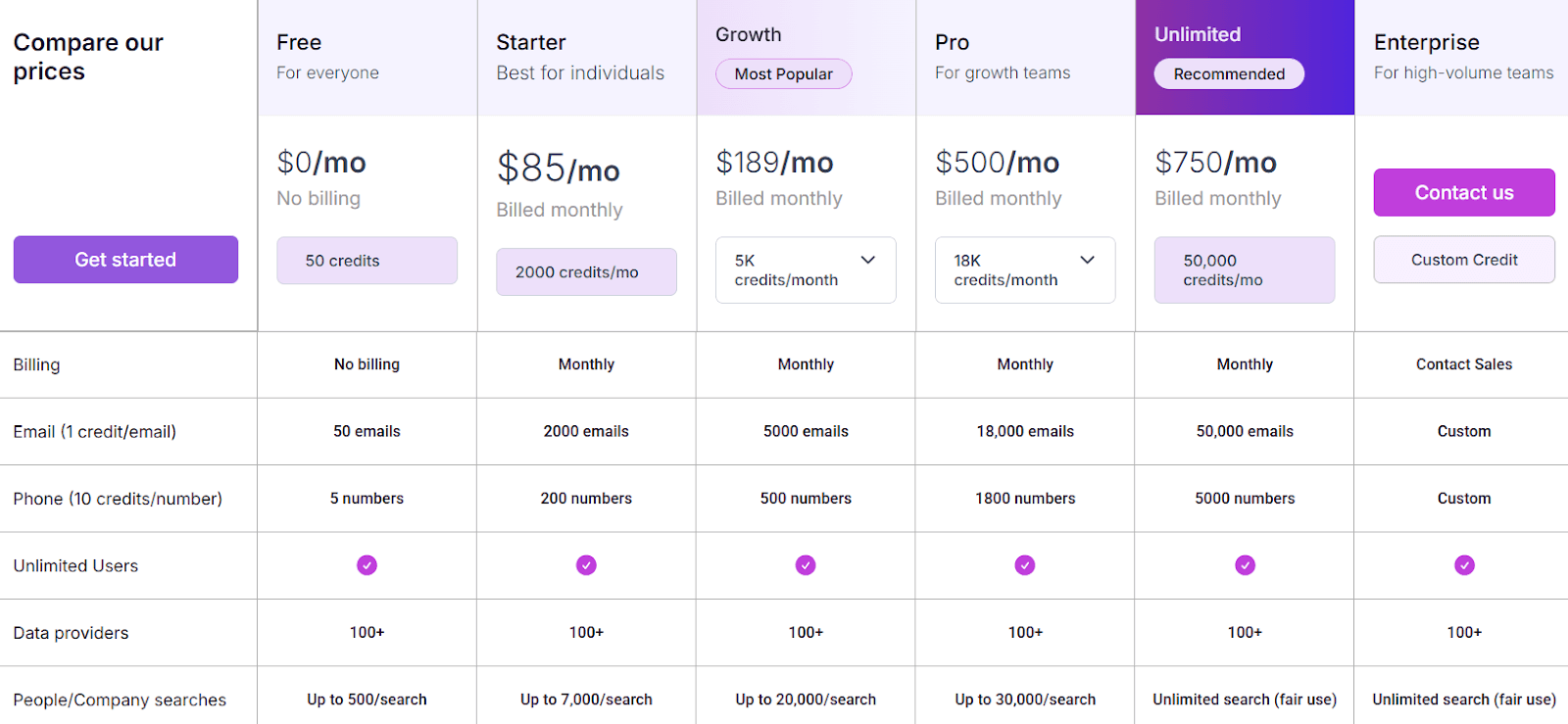Image resolution: width=1568 pixels, height=724 pixels.
Task: Click the Get started button
Action: coord(125,260)
